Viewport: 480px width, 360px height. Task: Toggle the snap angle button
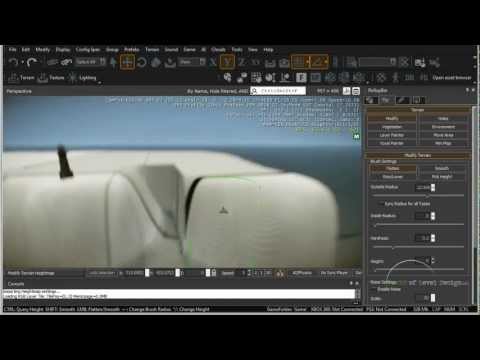tap(319, 62)
